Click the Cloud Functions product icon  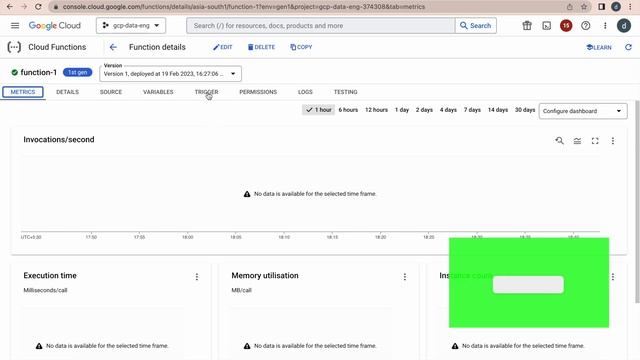[14, 47]
